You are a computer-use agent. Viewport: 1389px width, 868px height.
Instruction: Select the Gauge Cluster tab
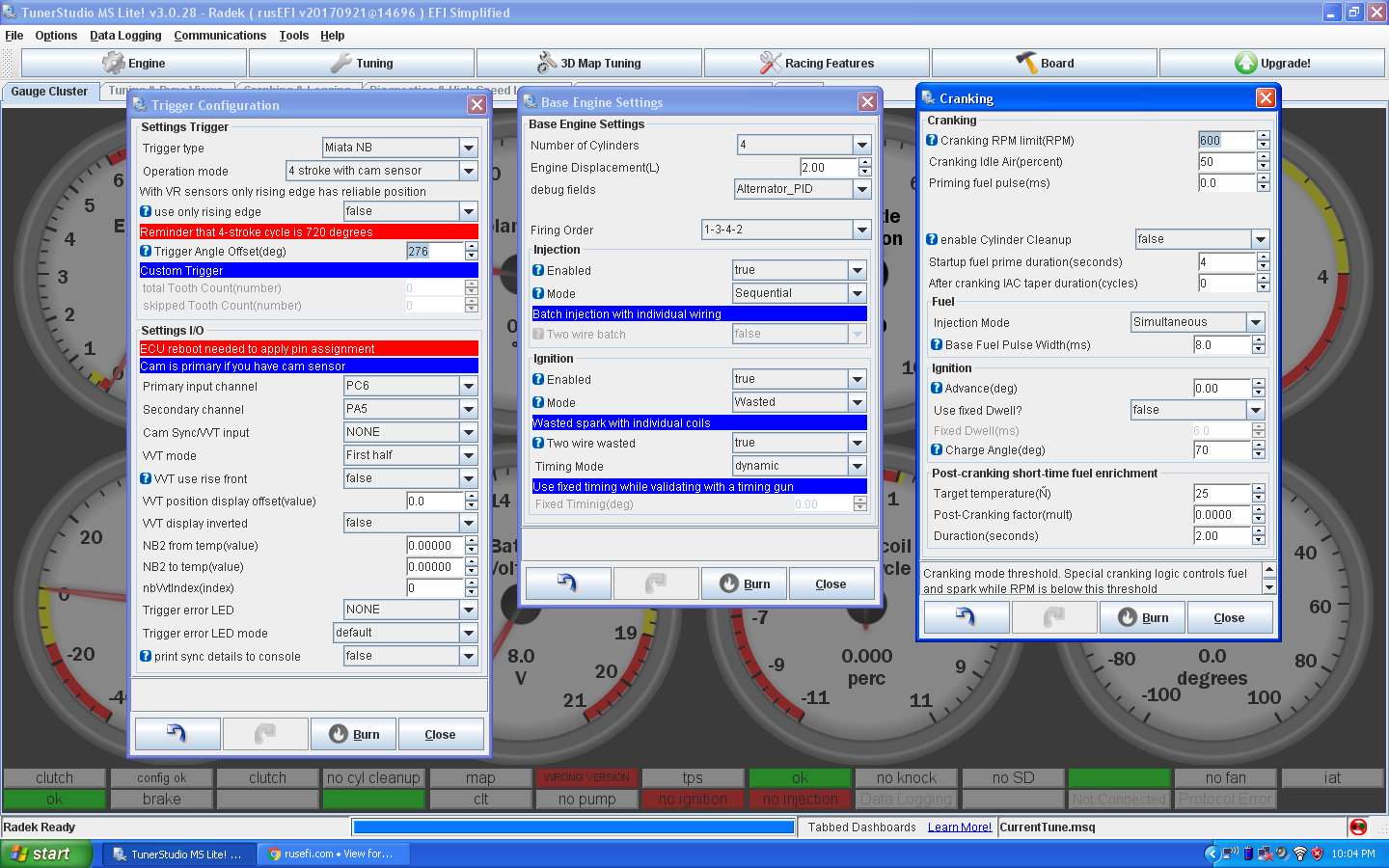[49, 92]
